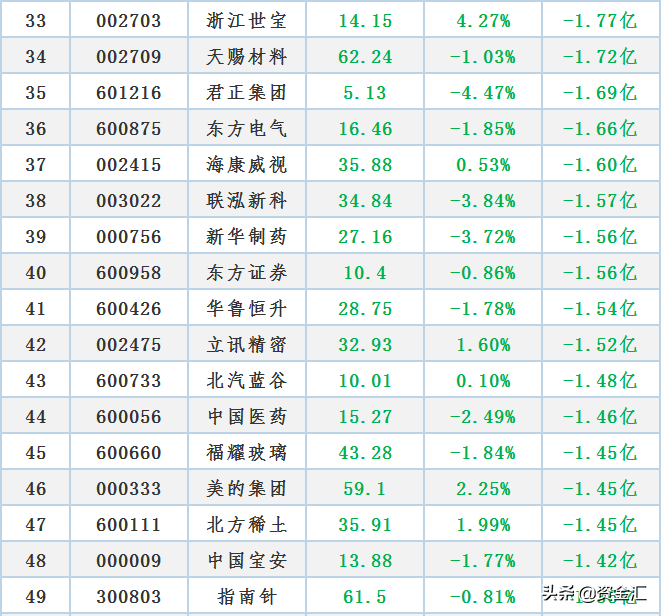Select stock code 000009

129,561
